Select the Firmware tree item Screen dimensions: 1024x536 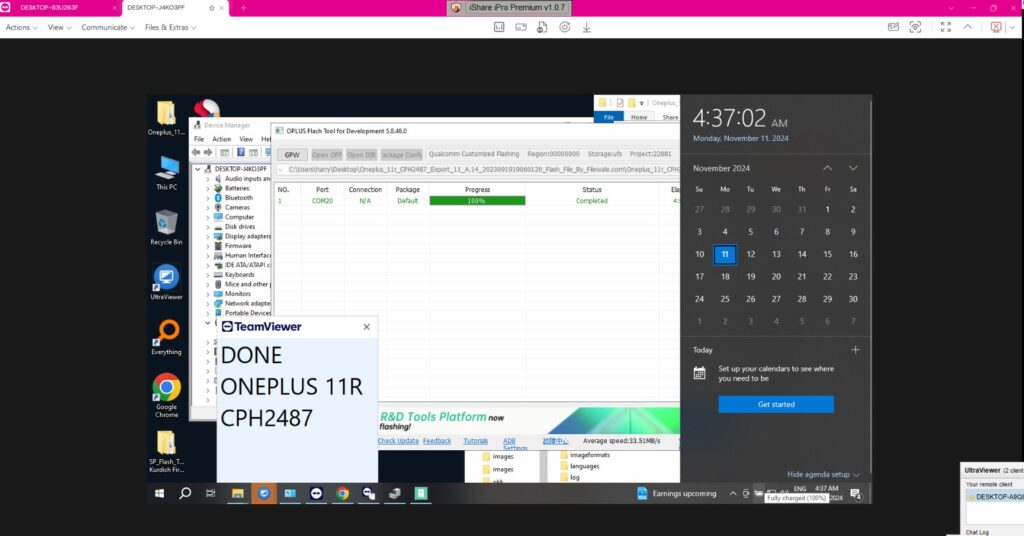point(238,246)
